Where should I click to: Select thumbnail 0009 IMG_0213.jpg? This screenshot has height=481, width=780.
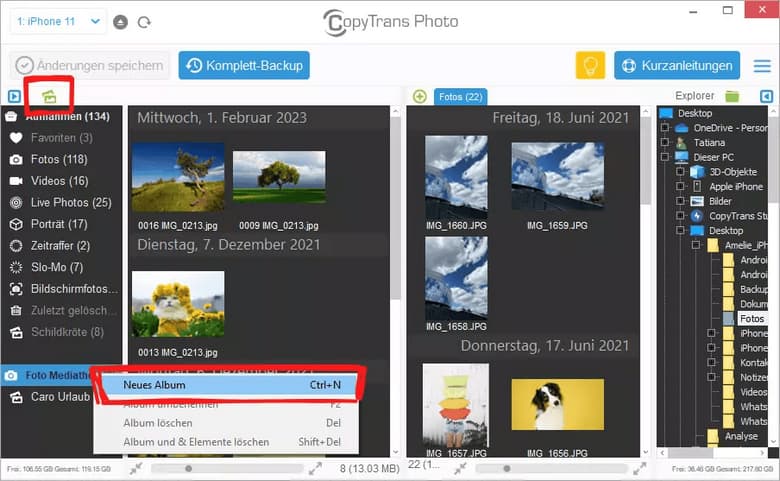pyautogui.click(x=279, y=177)
